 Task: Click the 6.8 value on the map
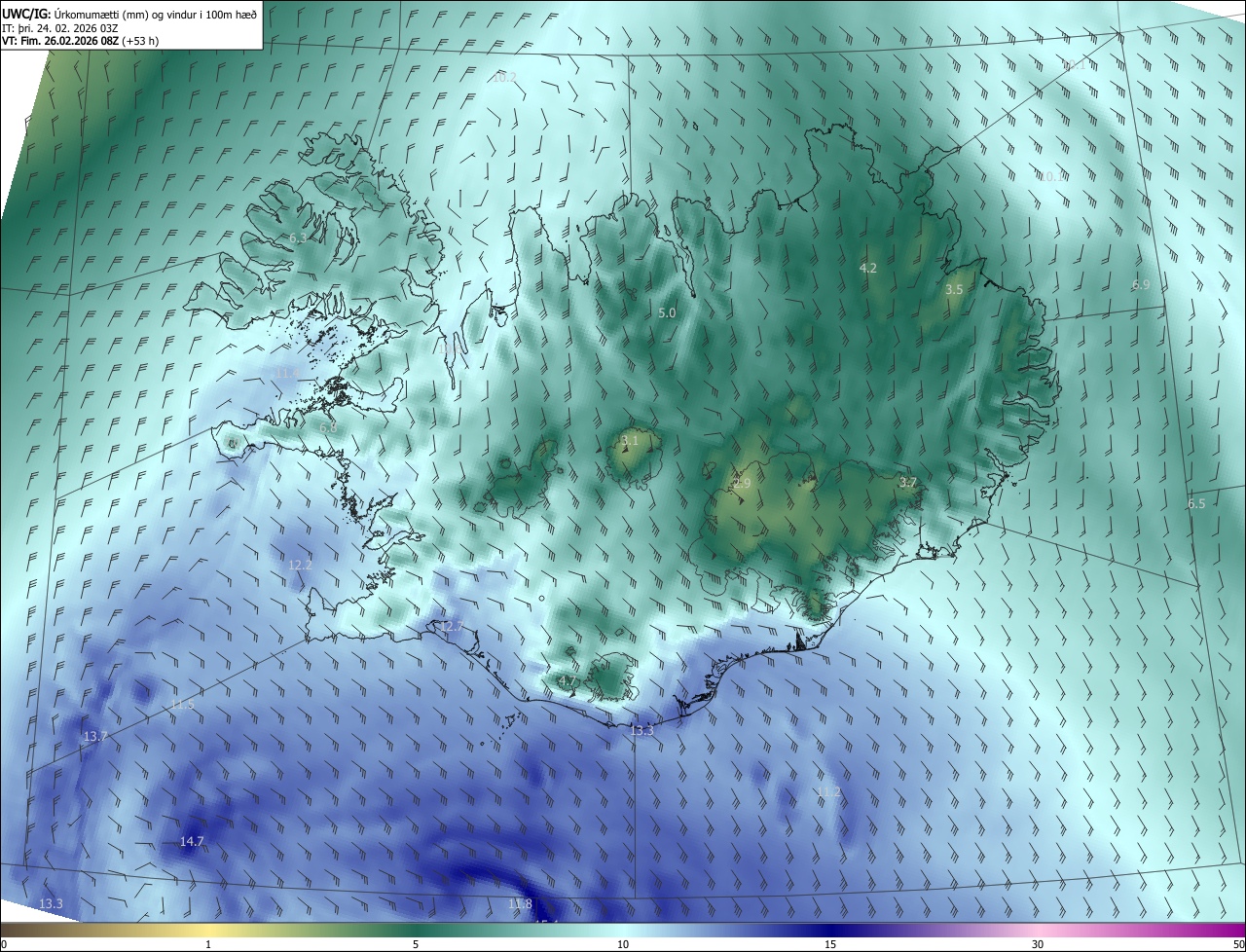coord(328,427)
